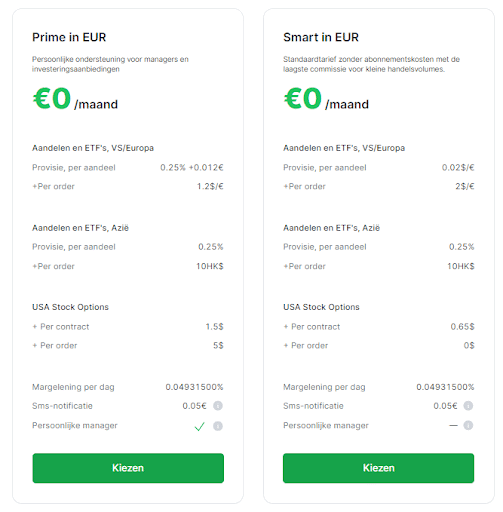The width and height of the screenshot is (503, 512).
Task: Click Prime 'USA Stock Options' section title
Action: tap(70, 307)
